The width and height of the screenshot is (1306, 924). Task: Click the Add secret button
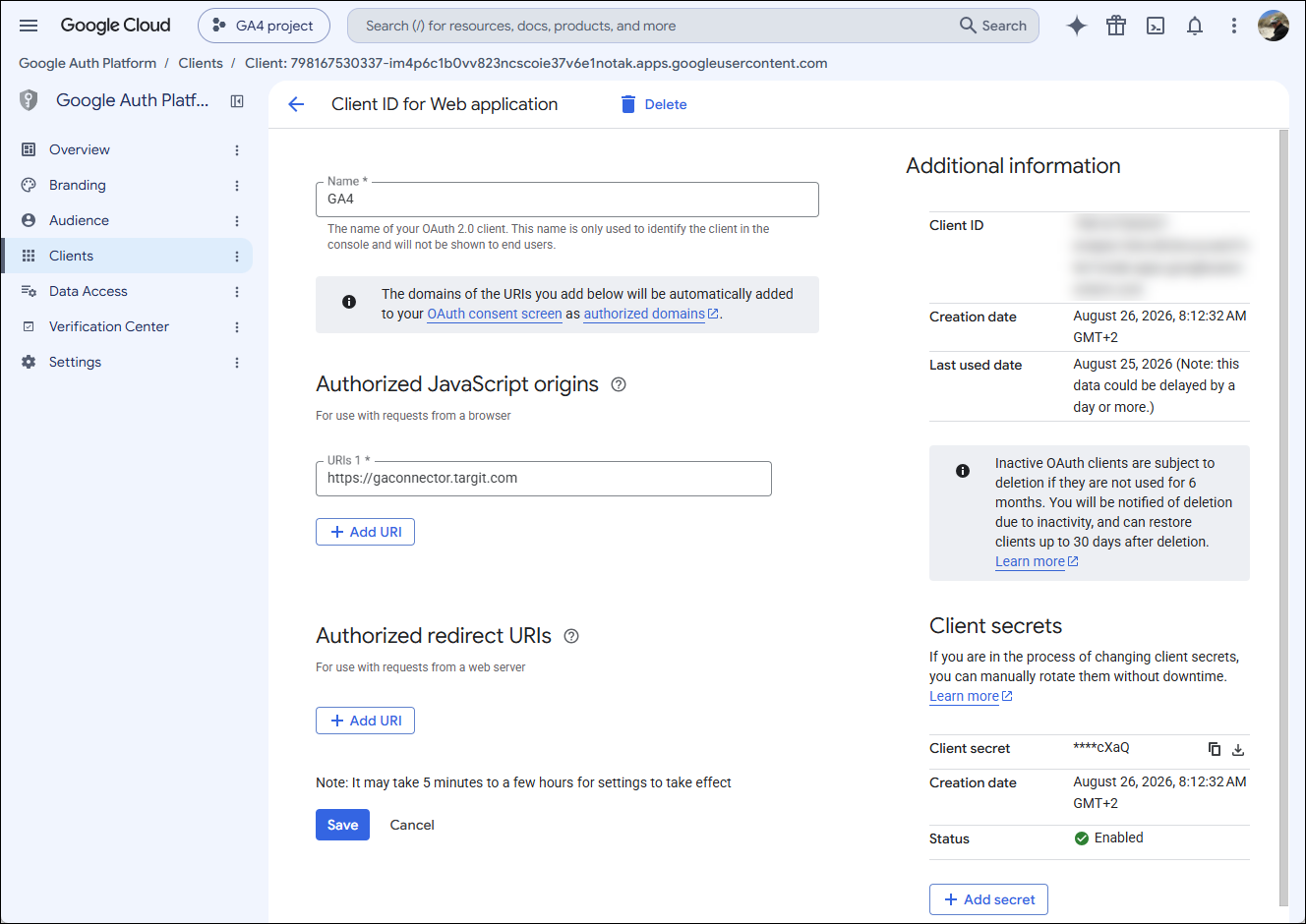coord(988,899)
